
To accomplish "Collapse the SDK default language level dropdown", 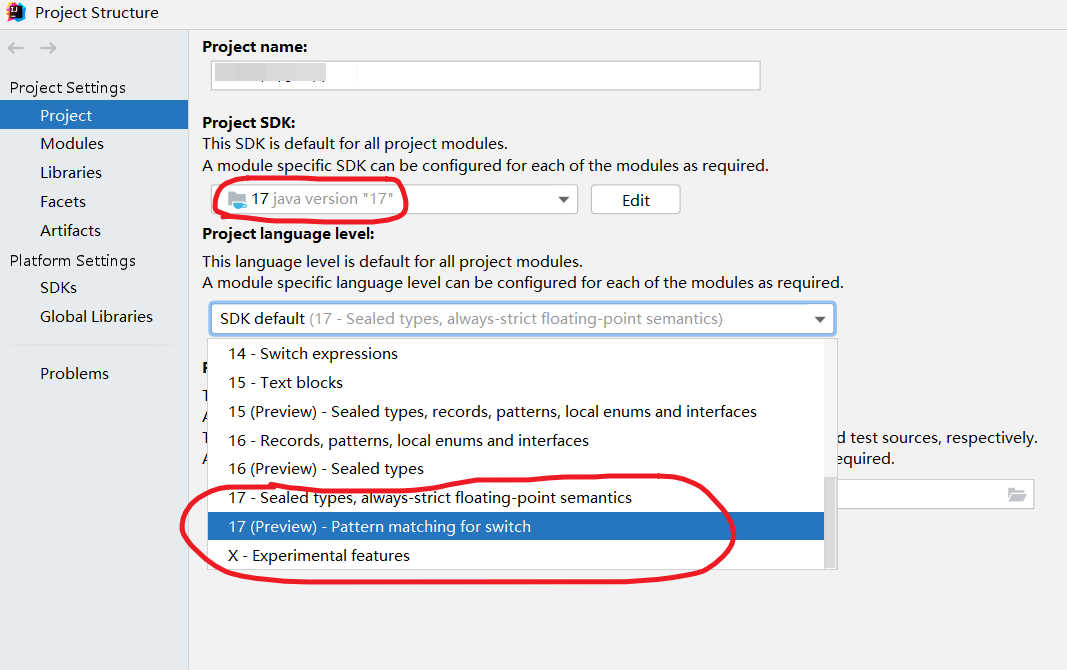I will (820, 319).
